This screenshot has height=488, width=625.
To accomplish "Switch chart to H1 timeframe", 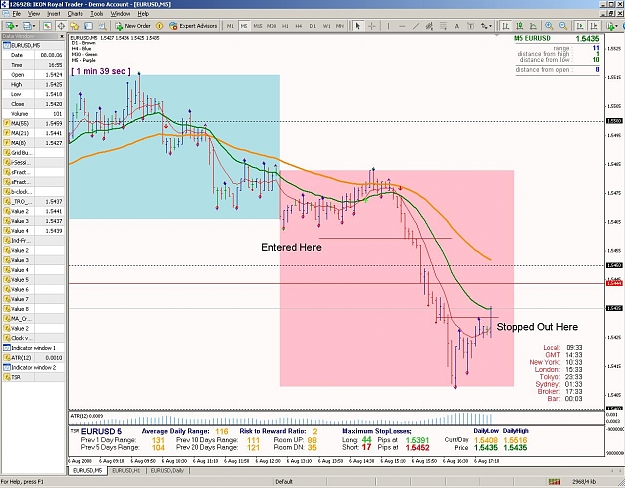I will (x=285, y=26).
